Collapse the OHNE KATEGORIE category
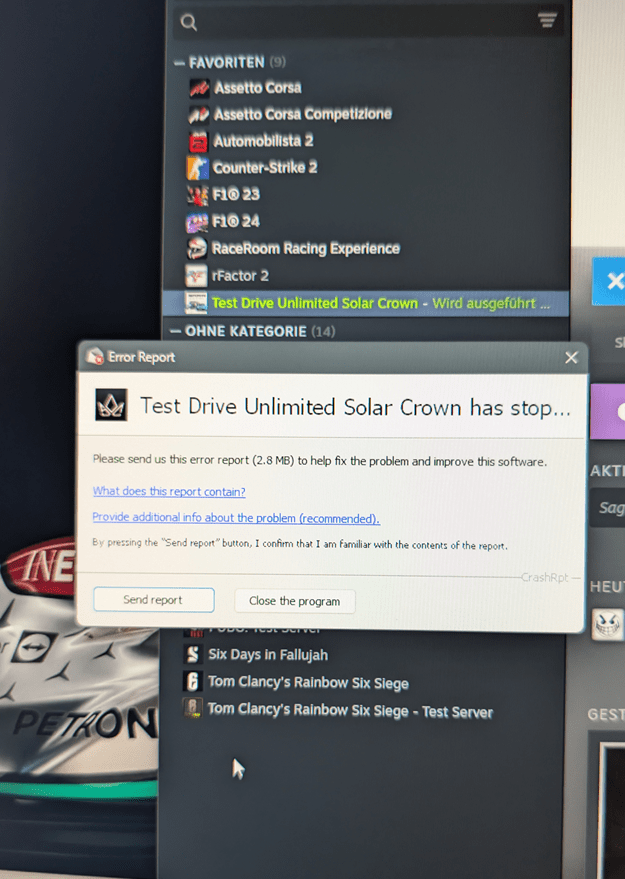Image resolution: width=625 pixels, height=879 pixels. tap(175, 331)
